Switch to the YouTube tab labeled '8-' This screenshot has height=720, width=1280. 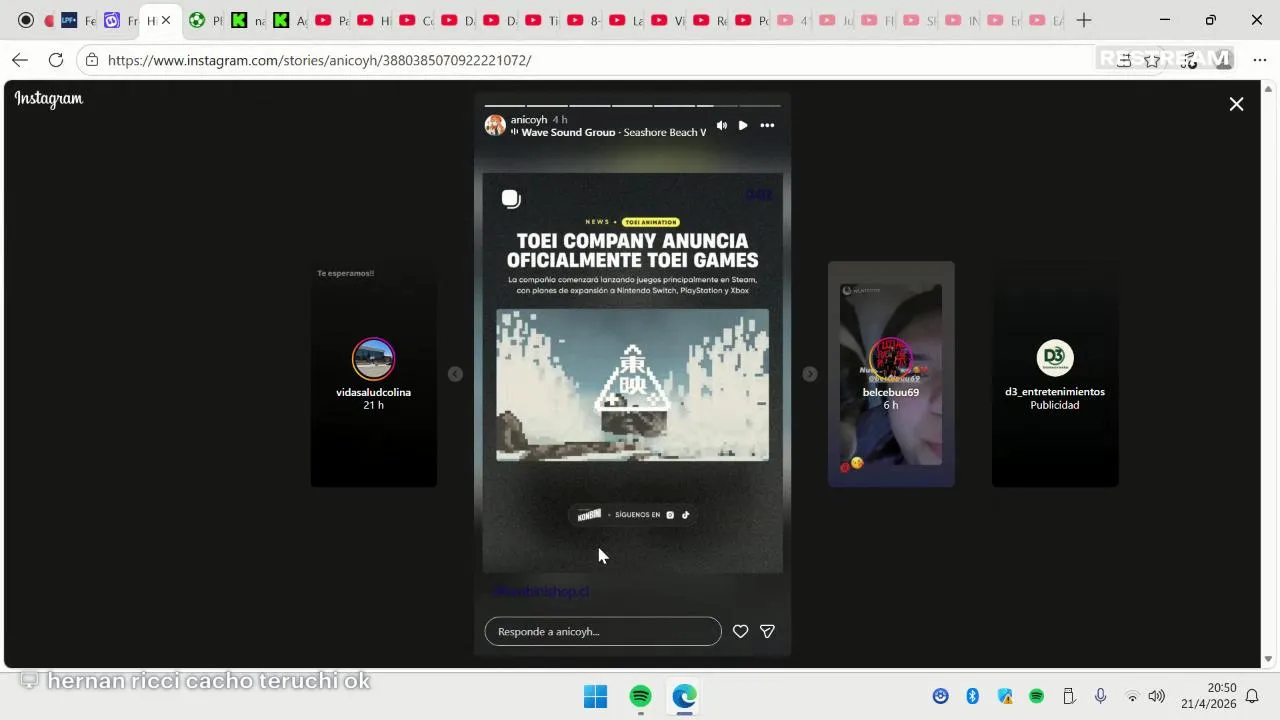tap(584, 20)
